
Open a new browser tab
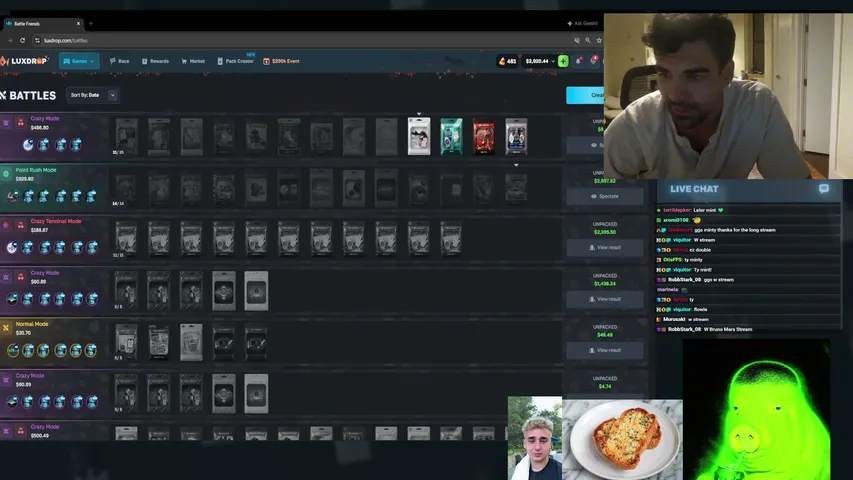click(91, 23)
